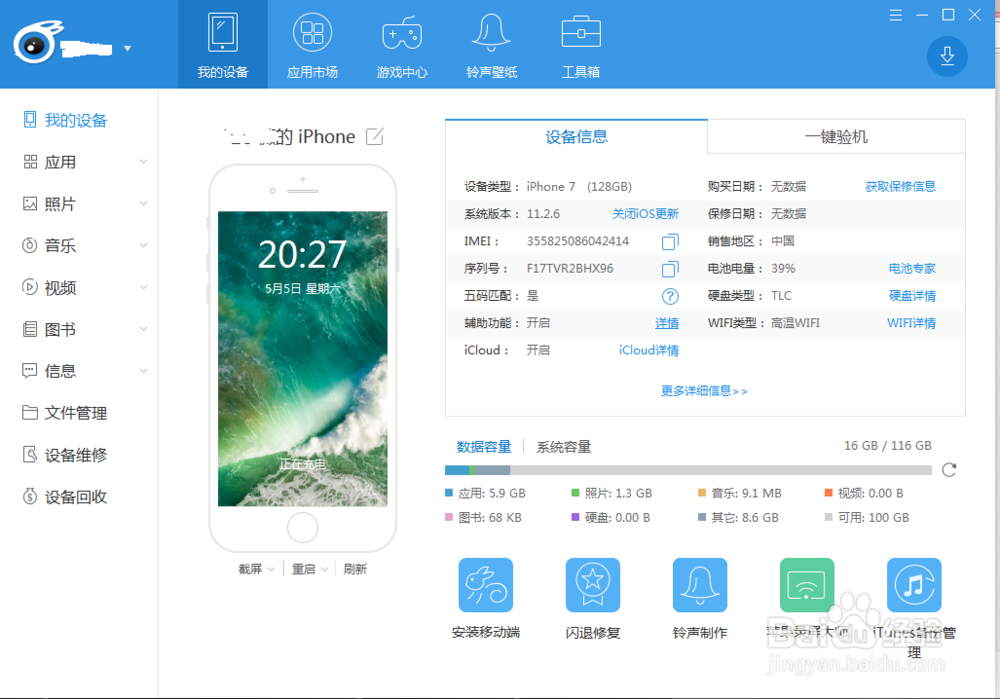Switch to the 设备信息 tab
This screenshot has height=699, width=1000.
tap(576, 136)
